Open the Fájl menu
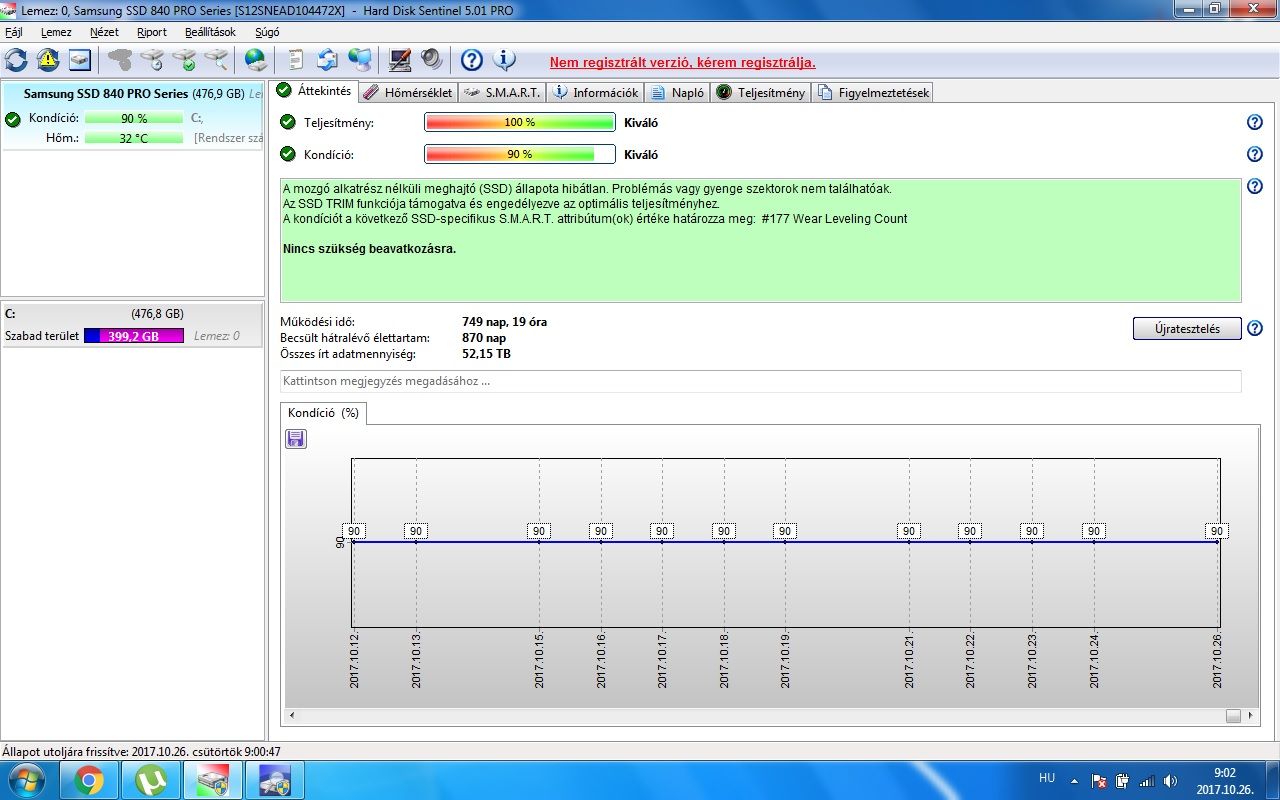Viewport: 1280px width, 800px height. [14, 32]
